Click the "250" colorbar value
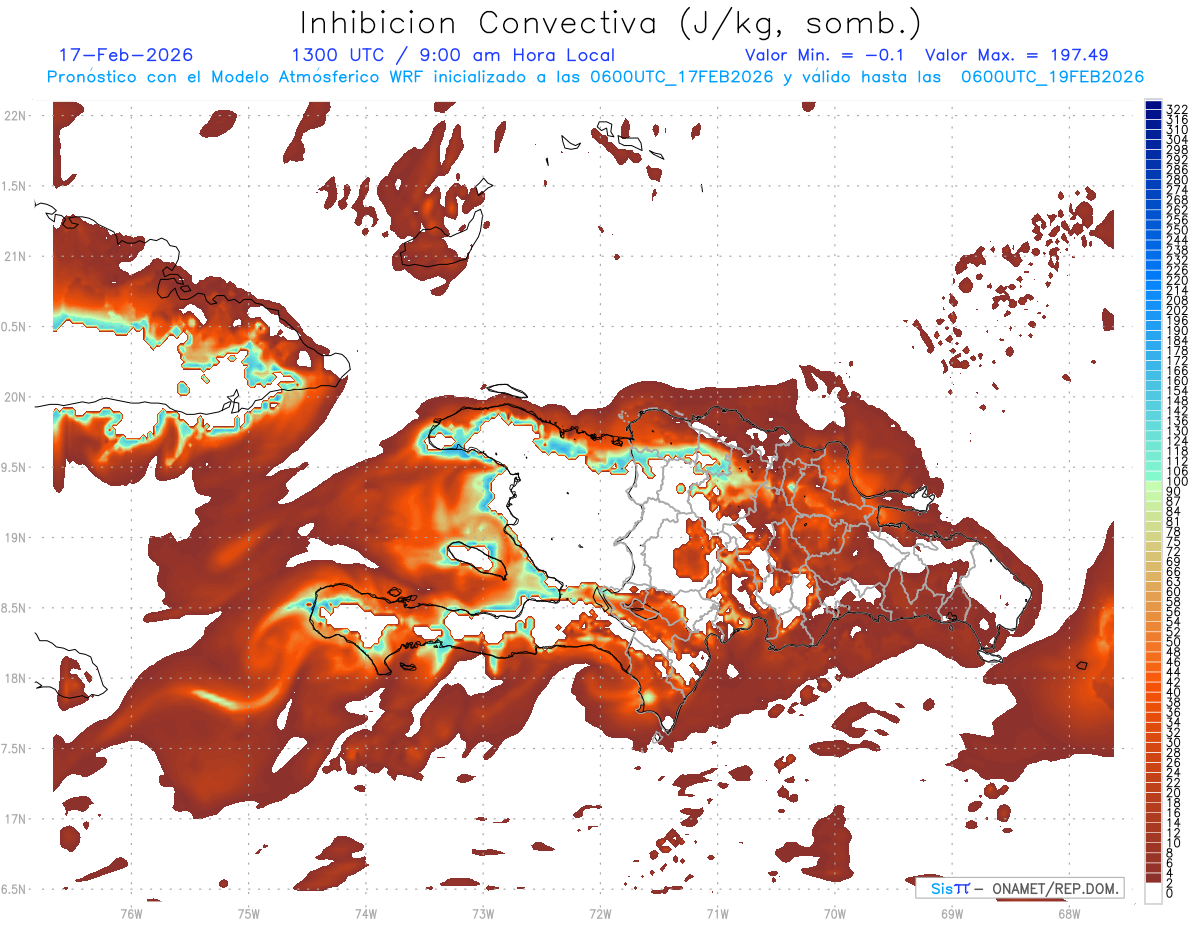This screenshot has height=927, width=1200. coord(1177,230)
